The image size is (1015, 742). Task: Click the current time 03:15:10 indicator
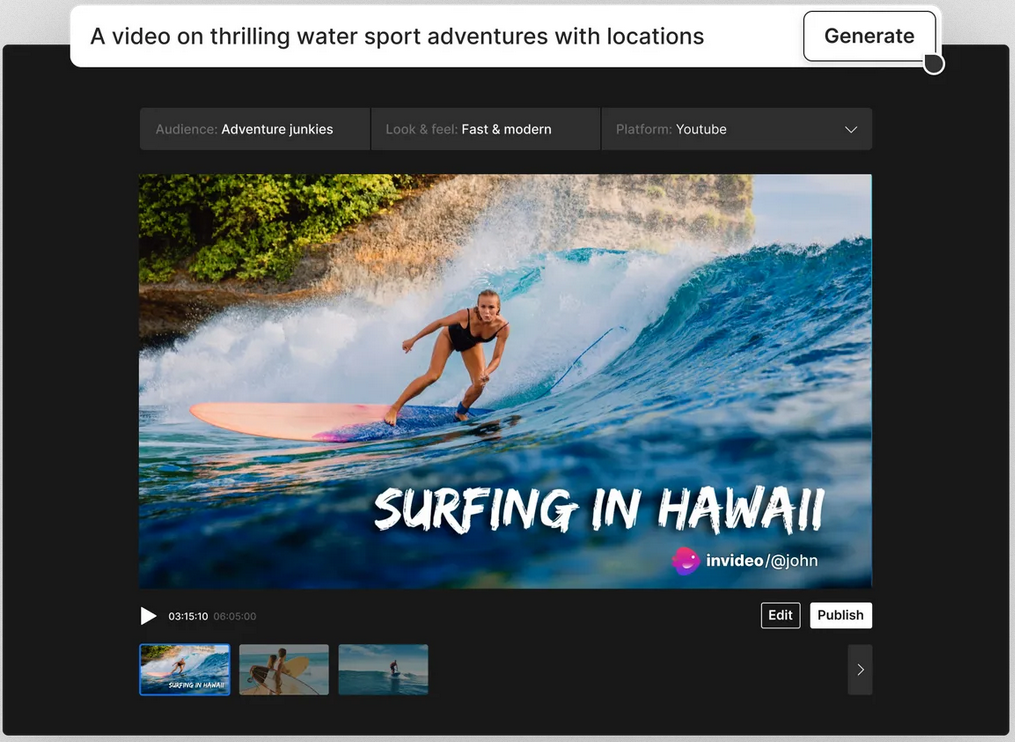pos(188,616)
